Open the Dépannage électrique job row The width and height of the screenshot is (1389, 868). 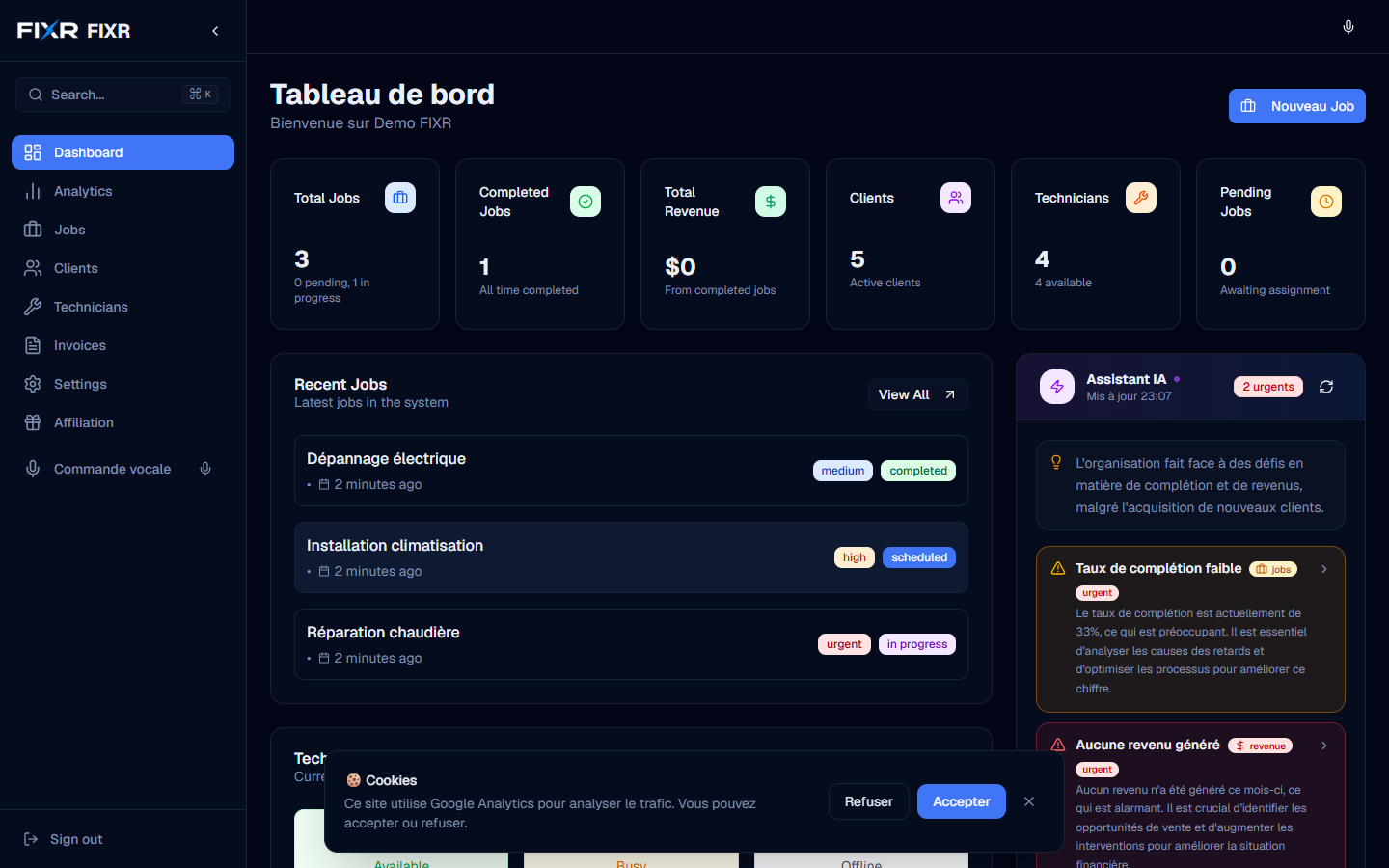[x=631, y=471]
